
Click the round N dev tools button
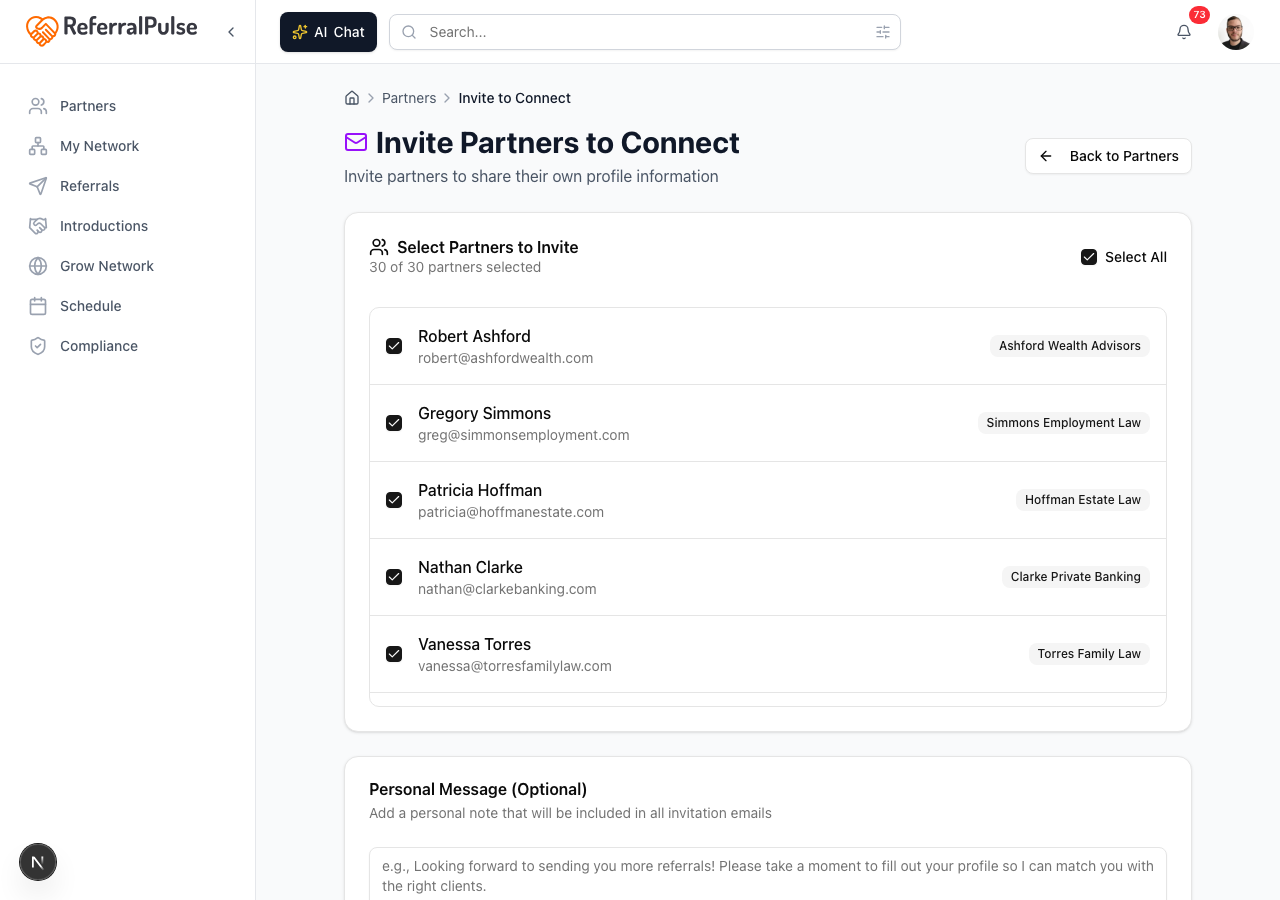tap(38, 862)
